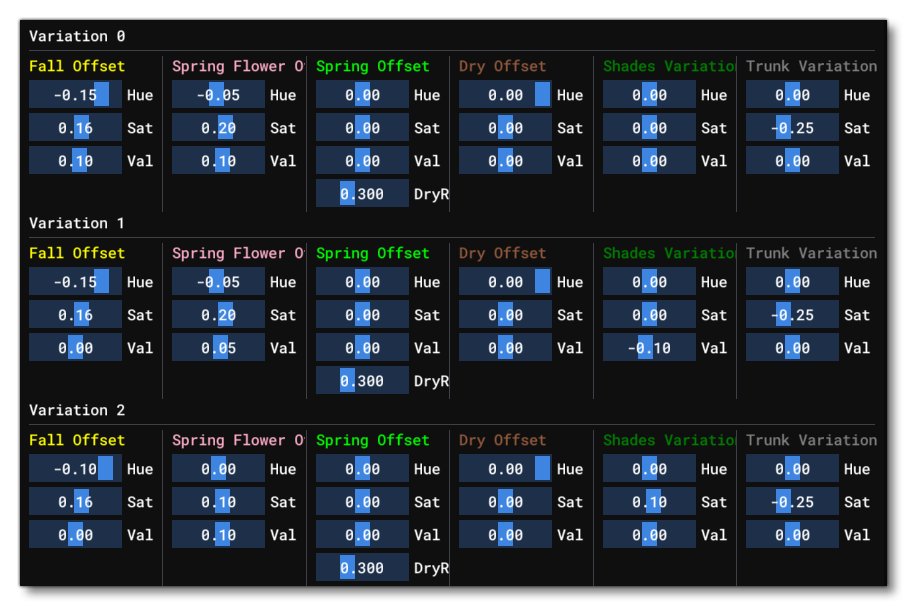Click Variation 2 Shades Variation Sat 0.10 slider
This screenshot has height=606, width=907.
(x=649, y=501)
